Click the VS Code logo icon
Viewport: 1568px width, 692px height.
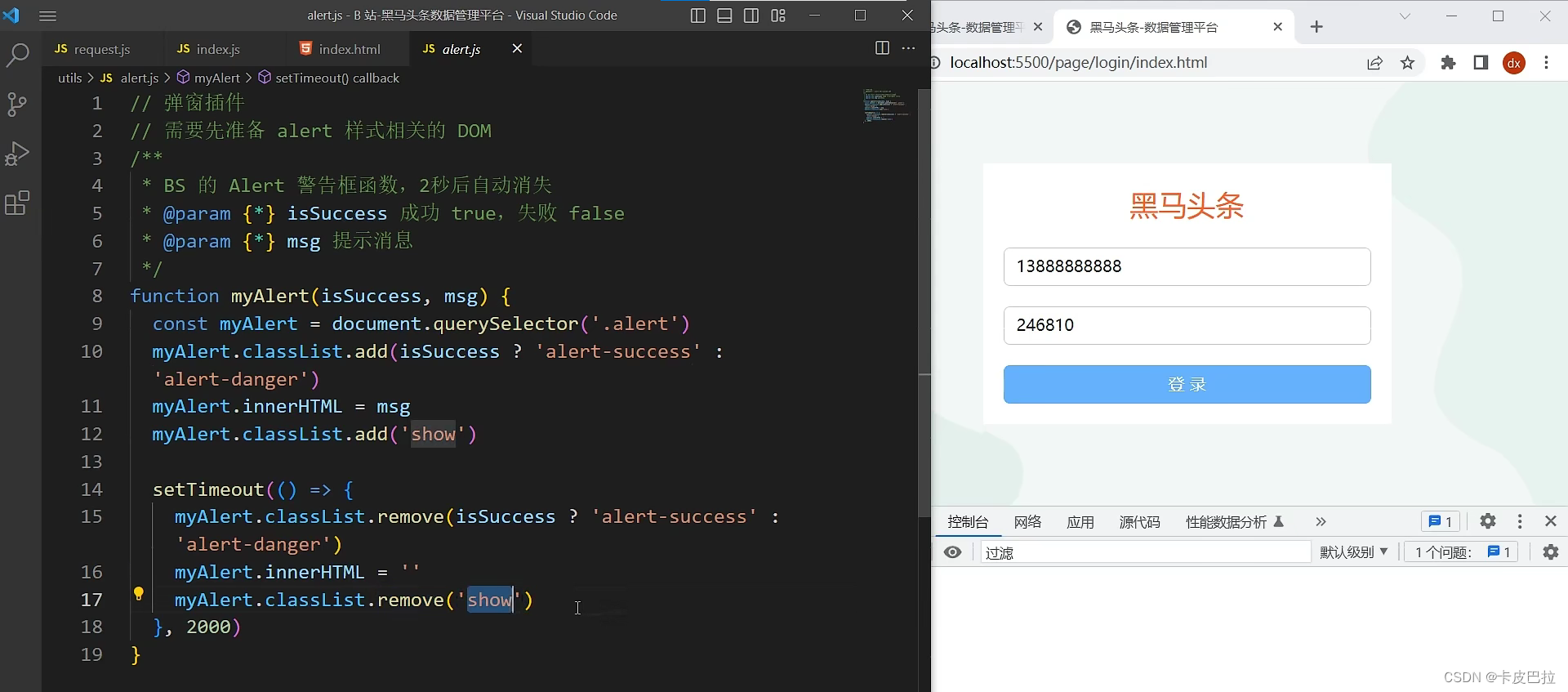11,15
